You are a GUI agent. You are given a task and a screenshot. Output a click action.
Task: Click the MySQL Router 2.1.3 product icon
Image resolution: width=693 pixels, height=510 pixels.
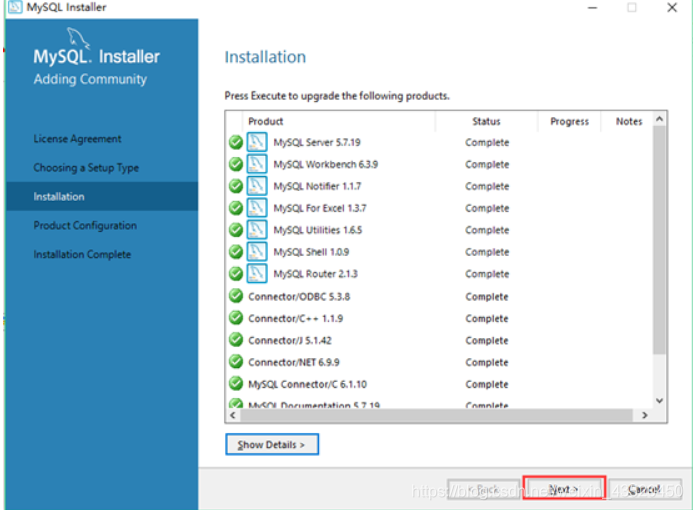(257, 274)
